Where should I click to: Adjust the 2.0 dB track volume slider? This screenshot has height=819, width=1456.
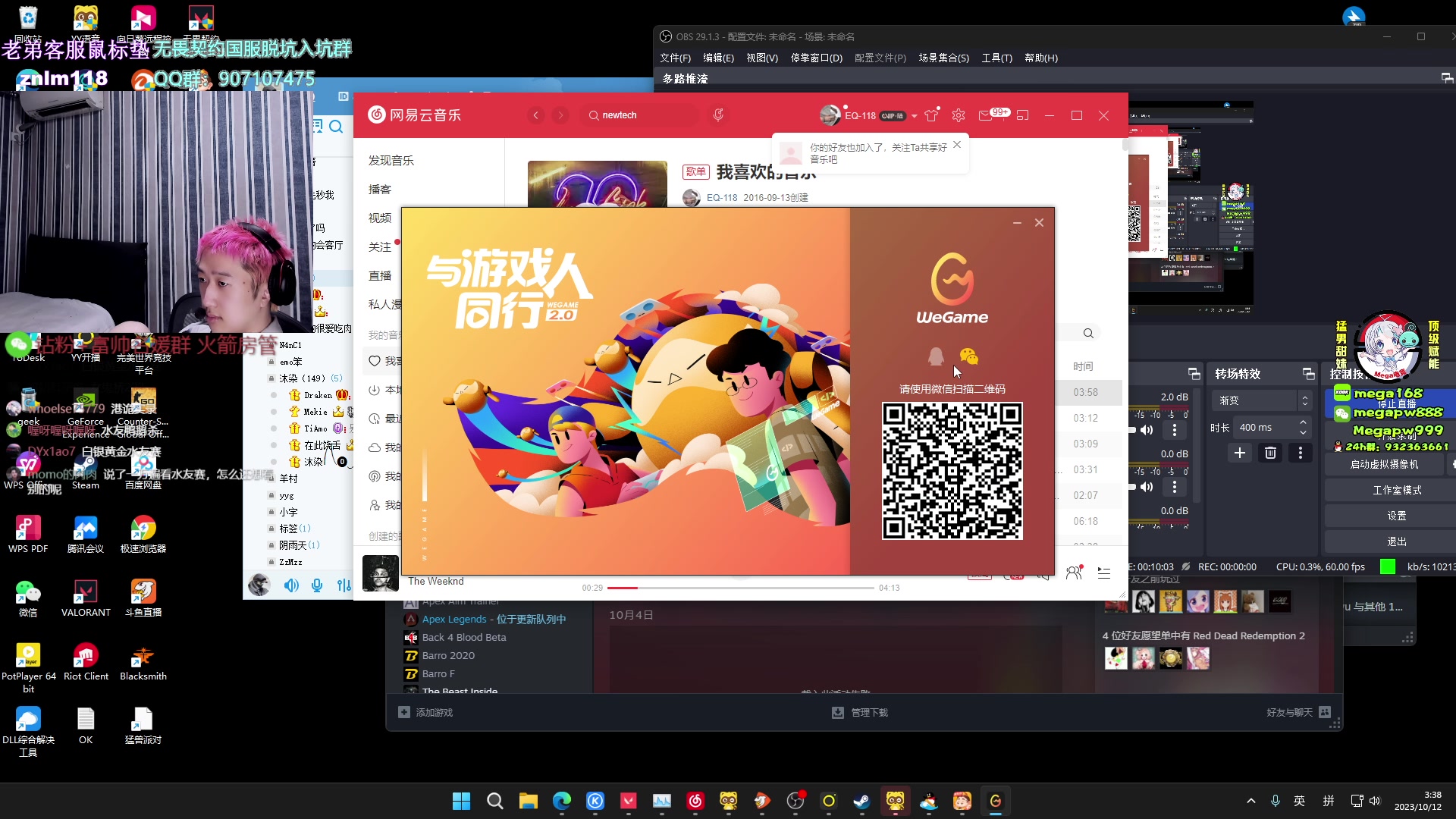[1133, 430]
